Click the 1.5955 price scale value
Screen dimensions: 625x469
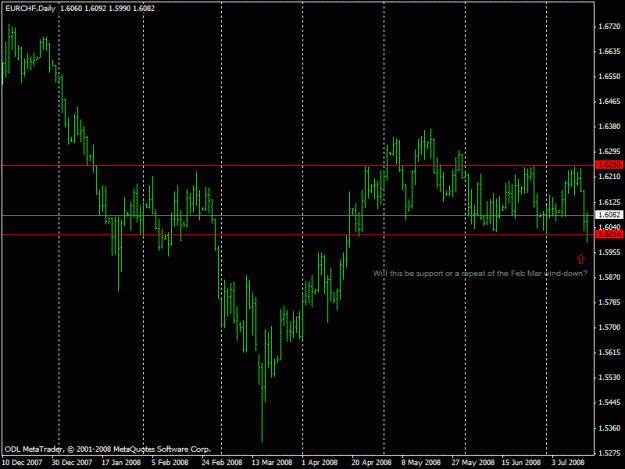tap(609, 252)
